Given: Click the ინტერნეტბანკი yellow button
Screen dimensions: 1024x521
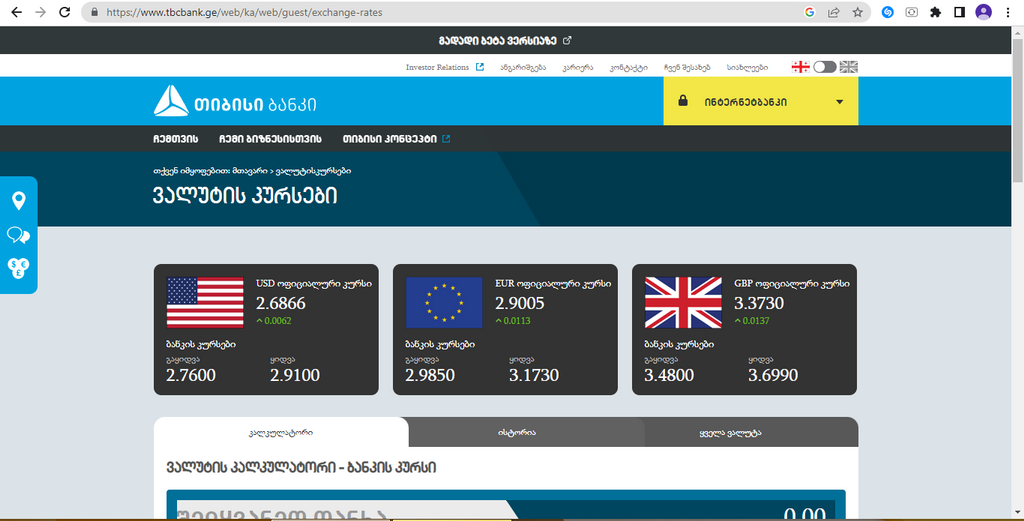Looking at the screenshot, I should [761, 101].
